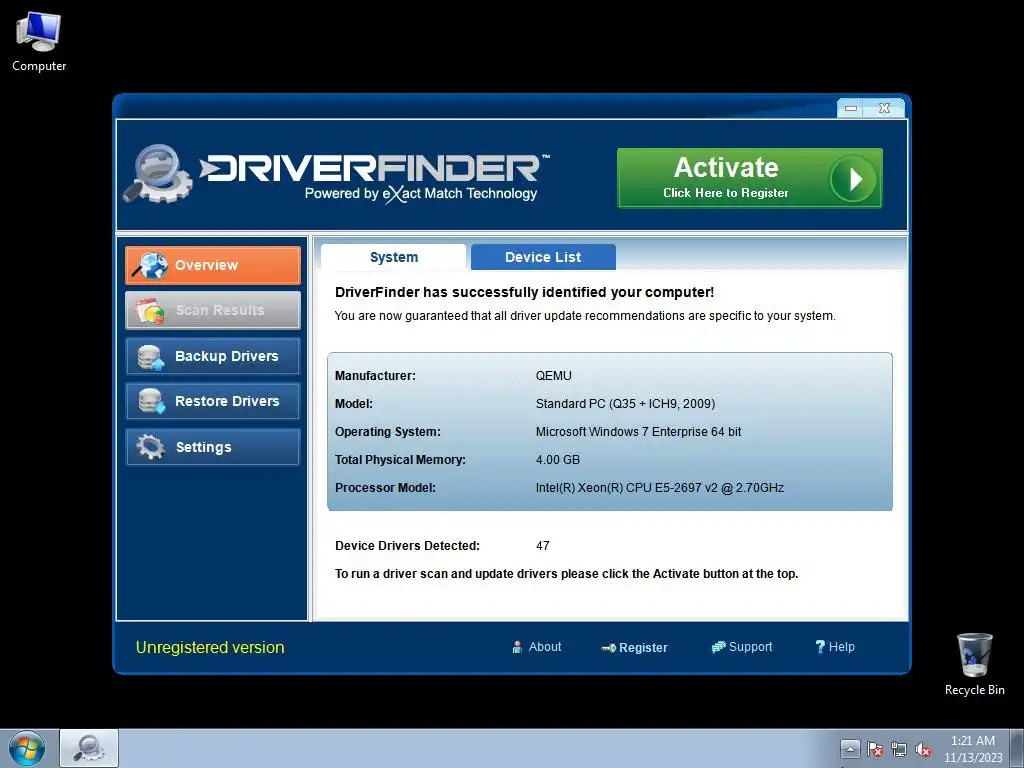Click the Scan Results sidebar button
Image resolution: width=1024 pixels, height=768 pixels.
(x=213, y=310)
